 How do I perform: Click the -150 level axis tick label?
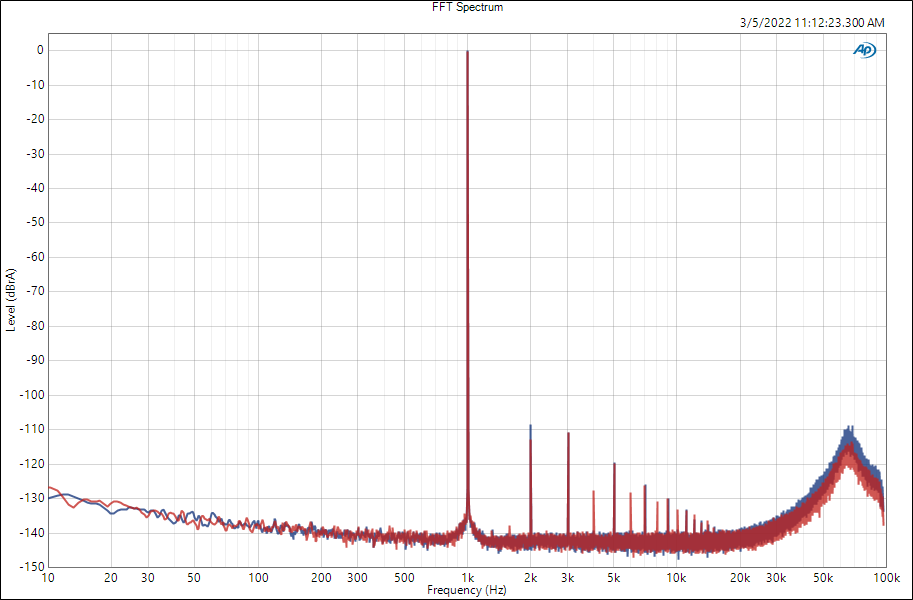pos(32,566)
